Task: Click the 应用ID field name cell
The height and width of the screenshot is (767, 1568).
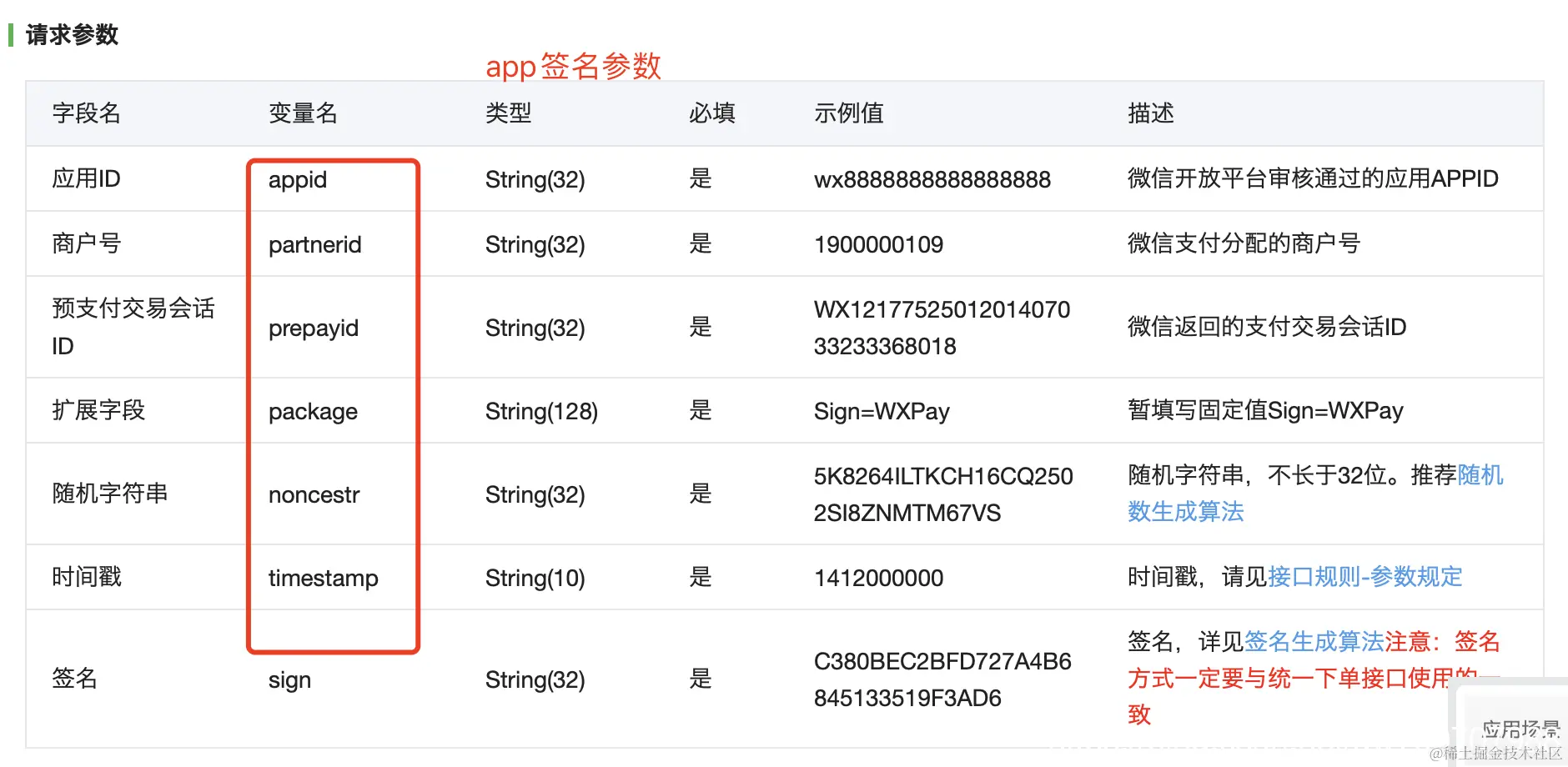Action: 86,178
